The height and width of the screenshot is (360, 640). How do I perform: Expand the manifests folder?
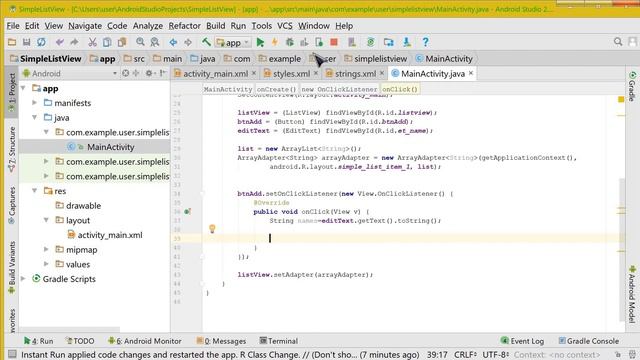tap(35, 103)
